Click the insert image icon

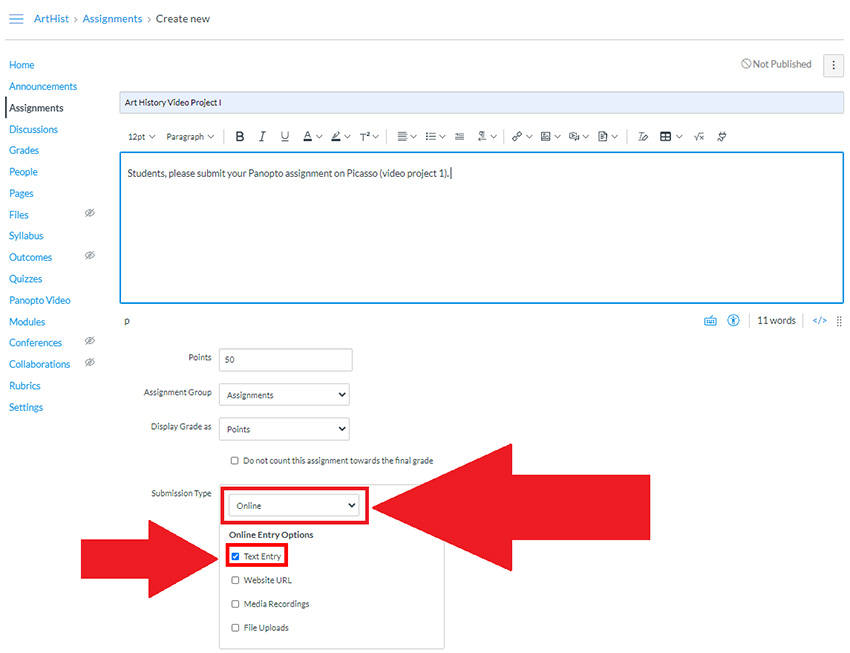(x=546, y=137)
